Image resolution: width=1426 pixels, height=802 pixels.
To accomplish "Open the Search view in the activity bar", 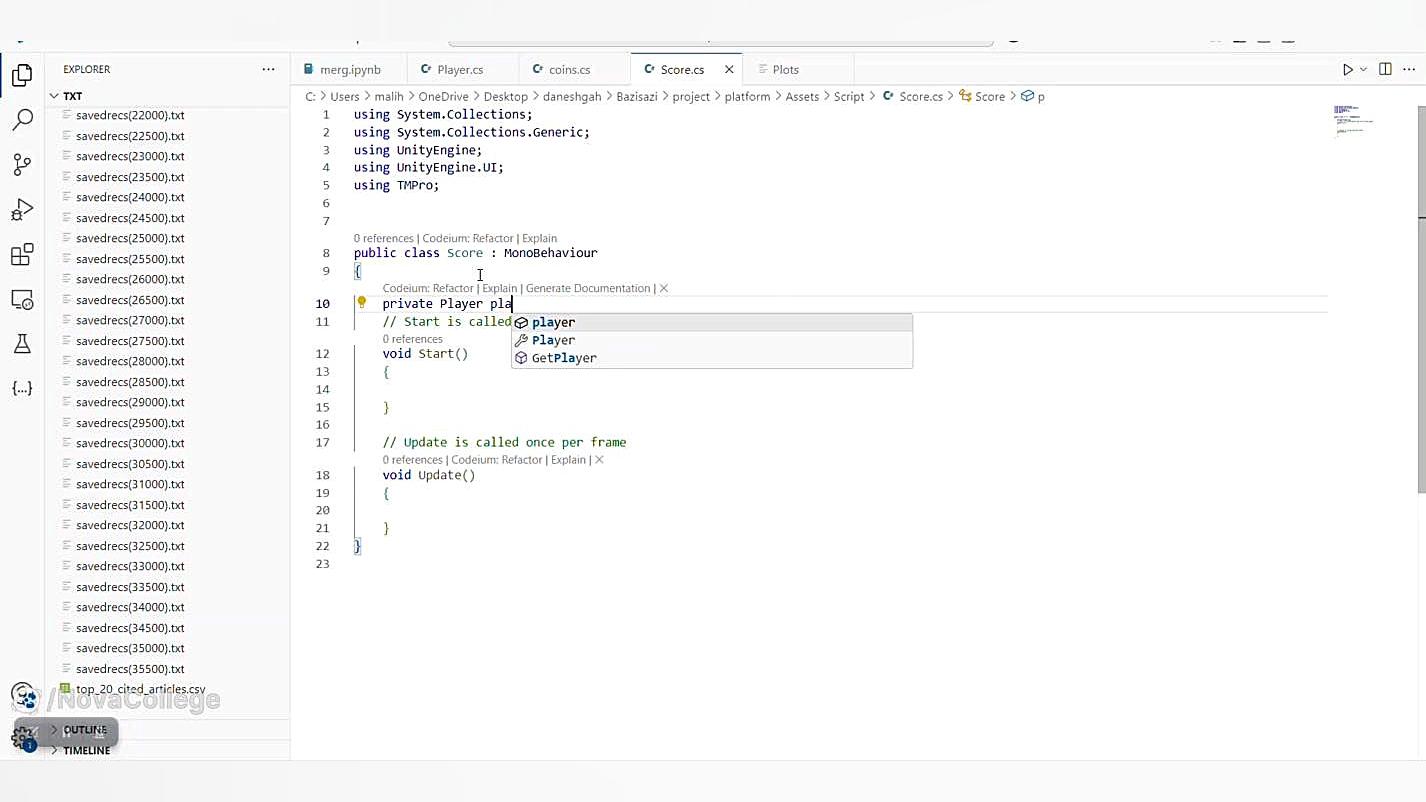I will coord(22,120).
